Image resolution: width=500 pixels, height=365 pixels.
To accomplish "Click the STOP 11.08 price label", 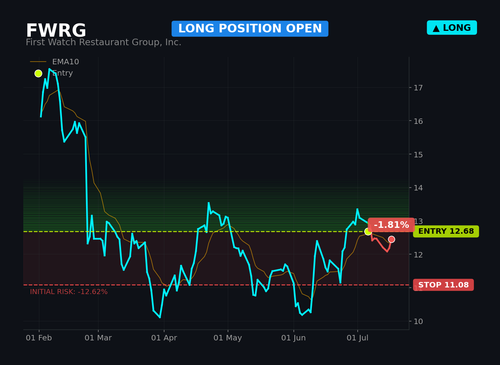I will [x=443, y=285].
